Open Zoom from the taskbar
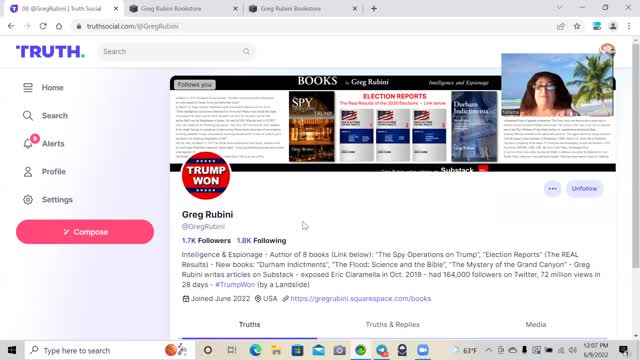Viewport: 640px width, 360px height. click(423, 350)
